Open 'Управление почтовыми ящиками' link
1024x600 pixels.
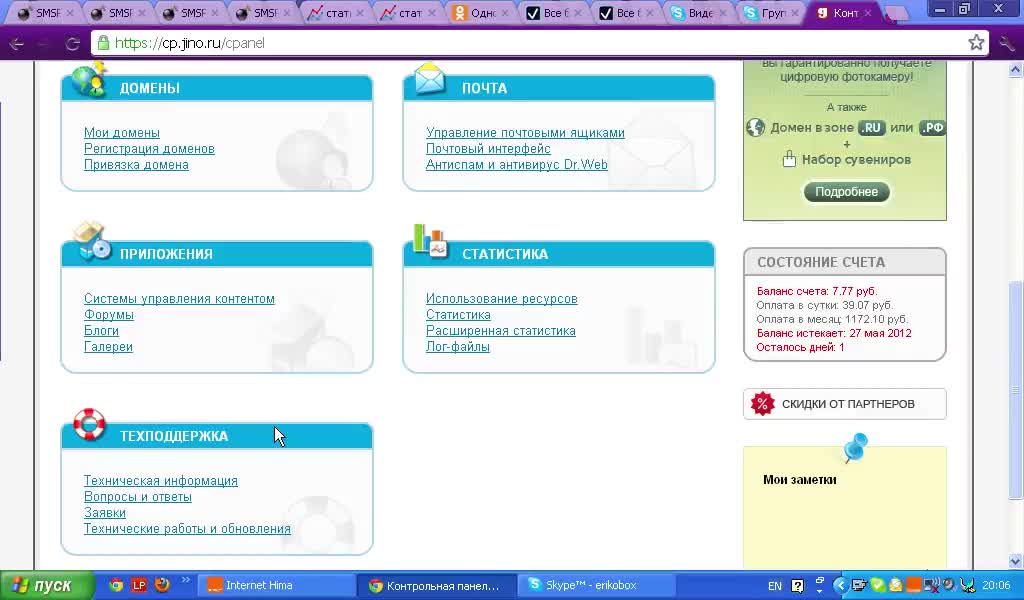tap(525, 133)
